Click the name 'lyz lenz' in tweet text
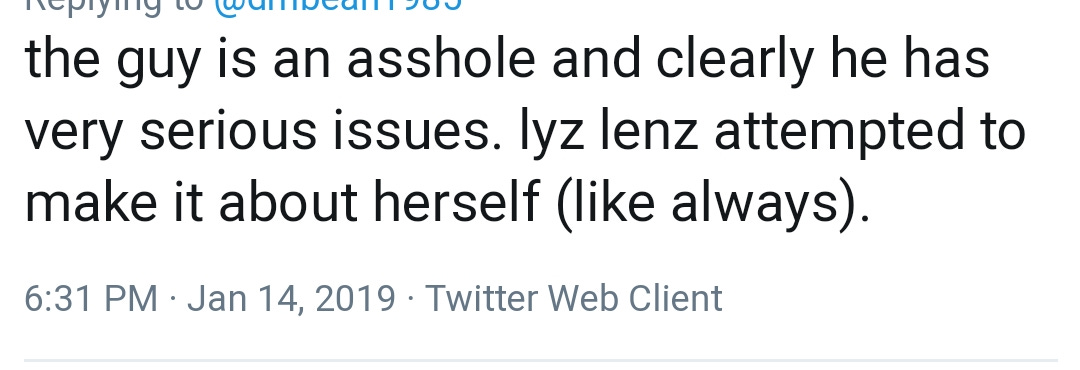 click(609, 131)
